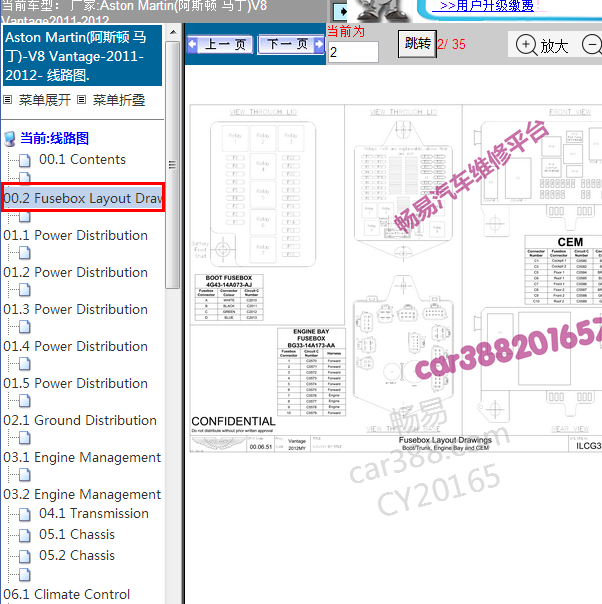This screenshot has height=604, width=602.
Task: Click the page icon beside 00.1 Contents
Action: tap(25, 160)
